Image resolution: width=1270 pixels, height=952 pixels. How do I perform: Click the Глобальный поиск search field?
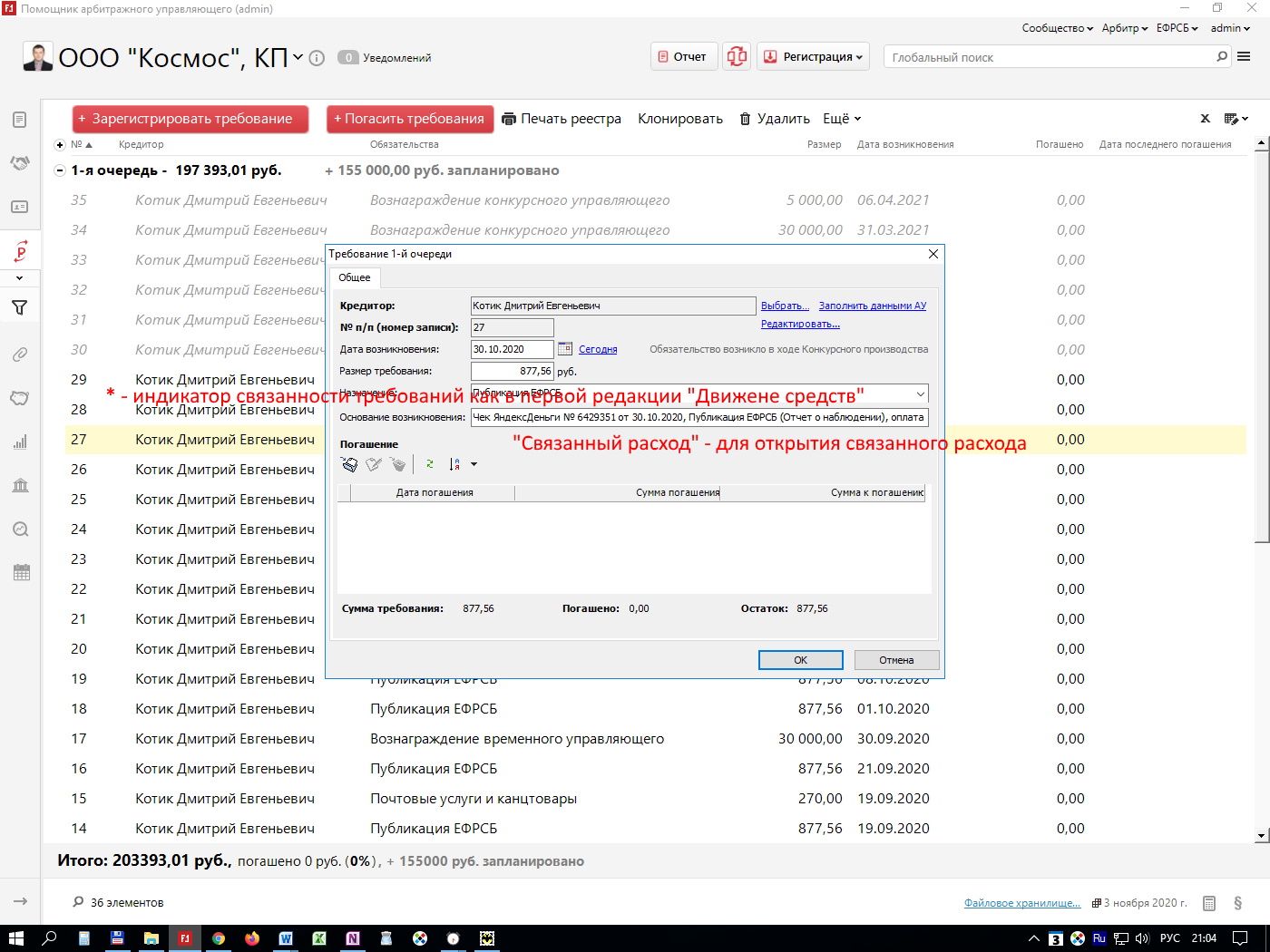[x=1052, y=57]
